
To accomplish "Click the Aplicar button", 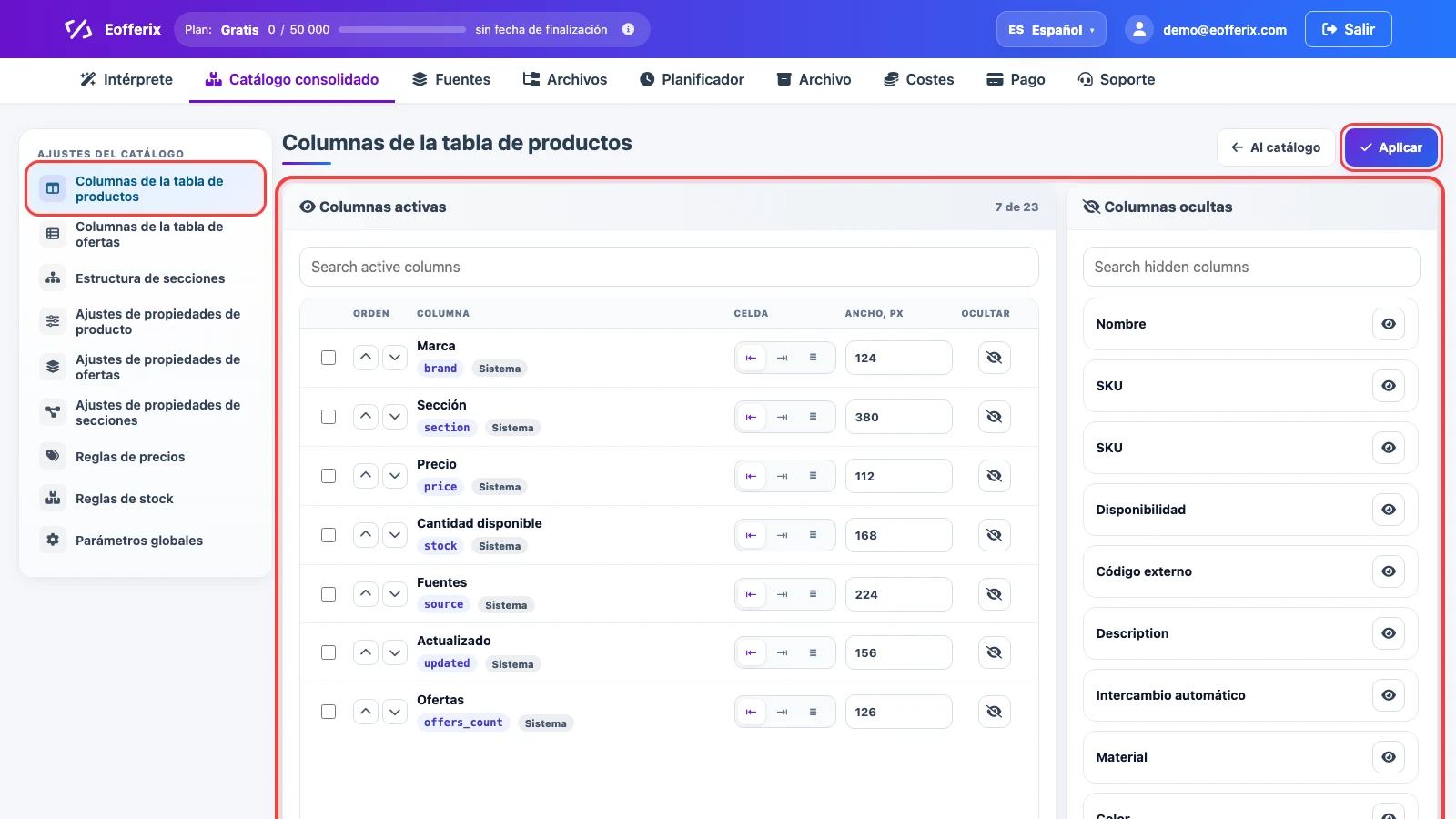I will coord(1391,147).
